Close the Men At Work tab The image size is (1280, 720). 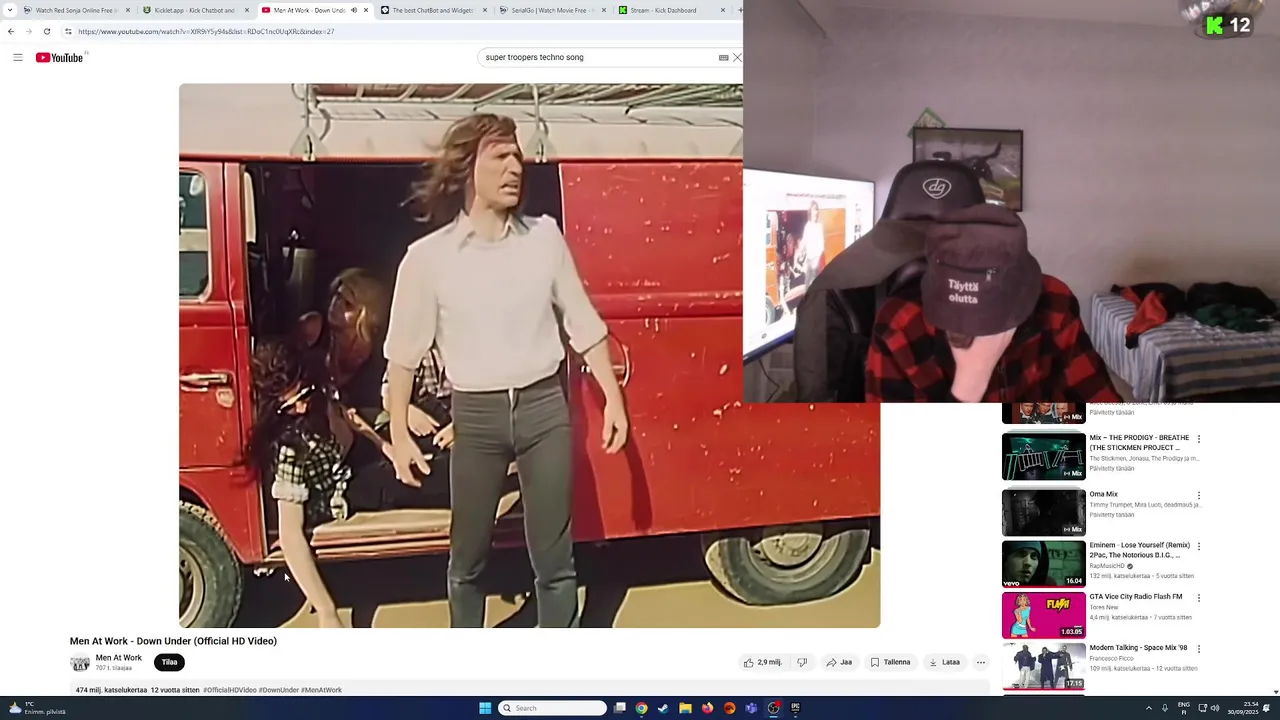tap(366, 10)
